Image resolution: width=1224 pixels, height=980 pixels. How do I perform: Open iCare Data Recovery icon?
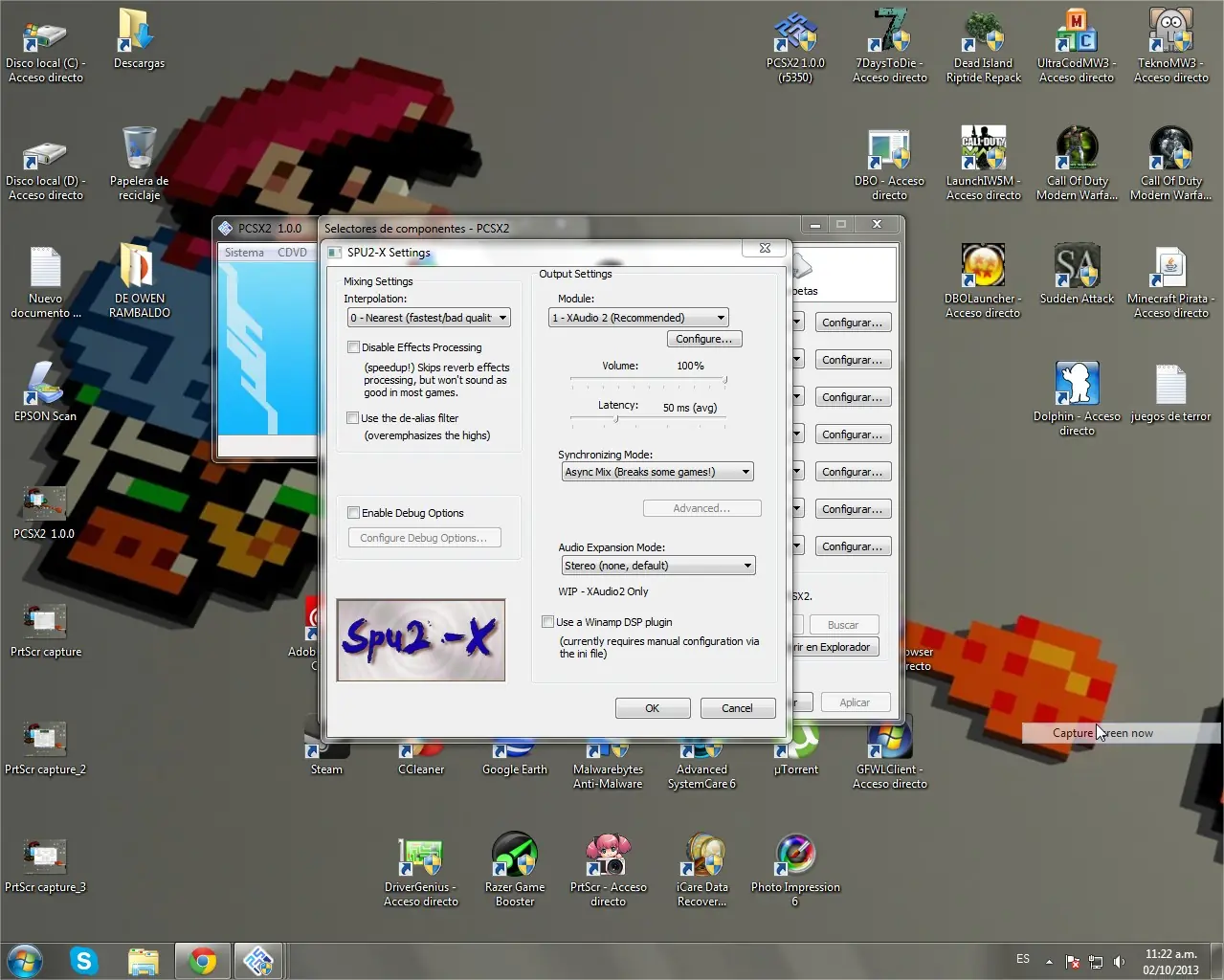point(702,869)
